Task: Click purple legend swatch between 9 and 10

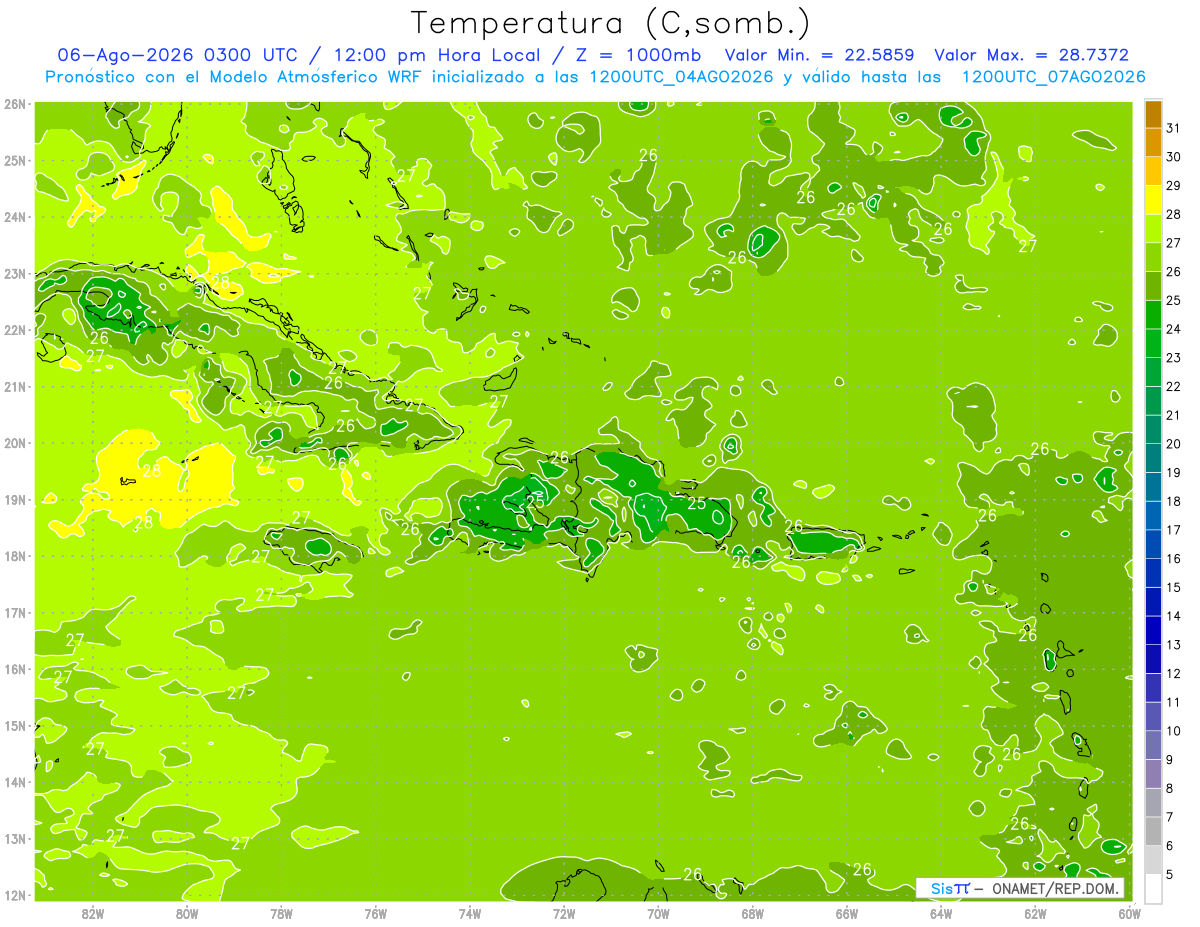Action: point(1152,744)
